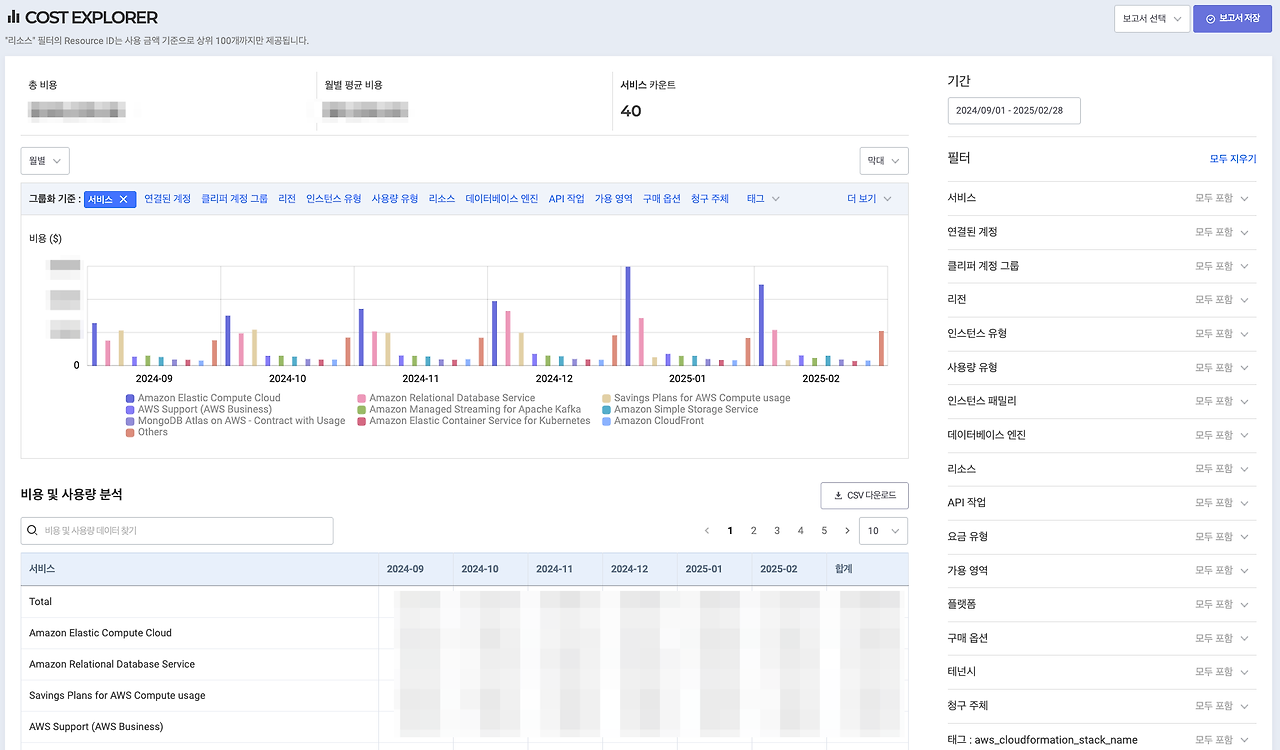This screenshot has height=750, width=1280.
Task: Go to the previous page of the table
Action: coord(707,531)
